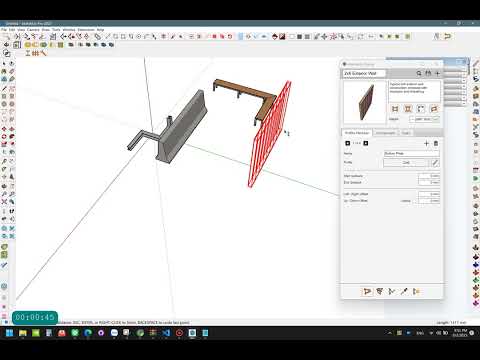Image resolution: width=480 pixels, height=360 pixels.
Task: Open the Draw menu
Action: (x=46, y=30)
